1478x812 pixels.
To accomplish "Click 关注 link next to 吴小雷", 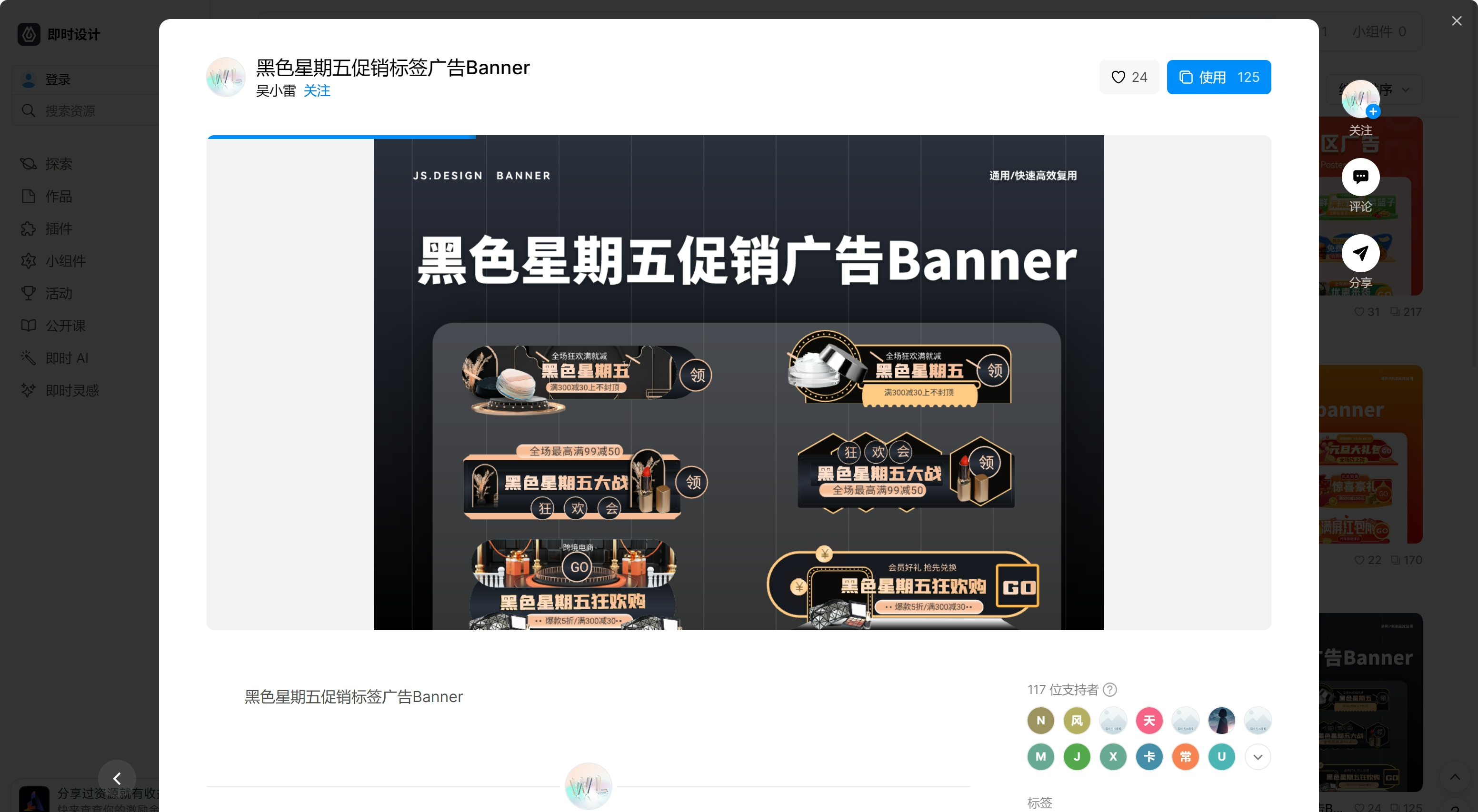I will click(317, 90).
